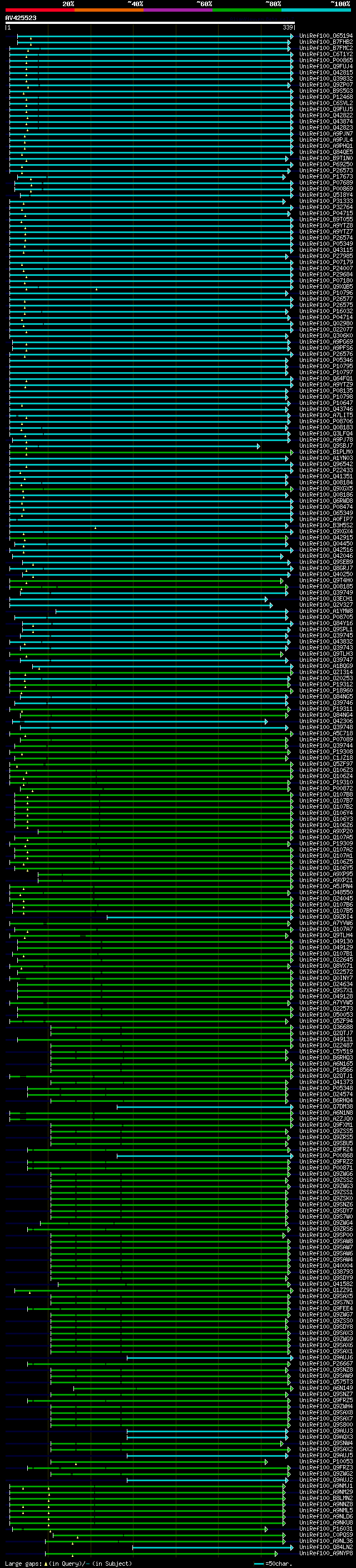356x1568 pixels.
Task: Open hit UniRef100_B8LMN2
Action: pos(325,1498)
